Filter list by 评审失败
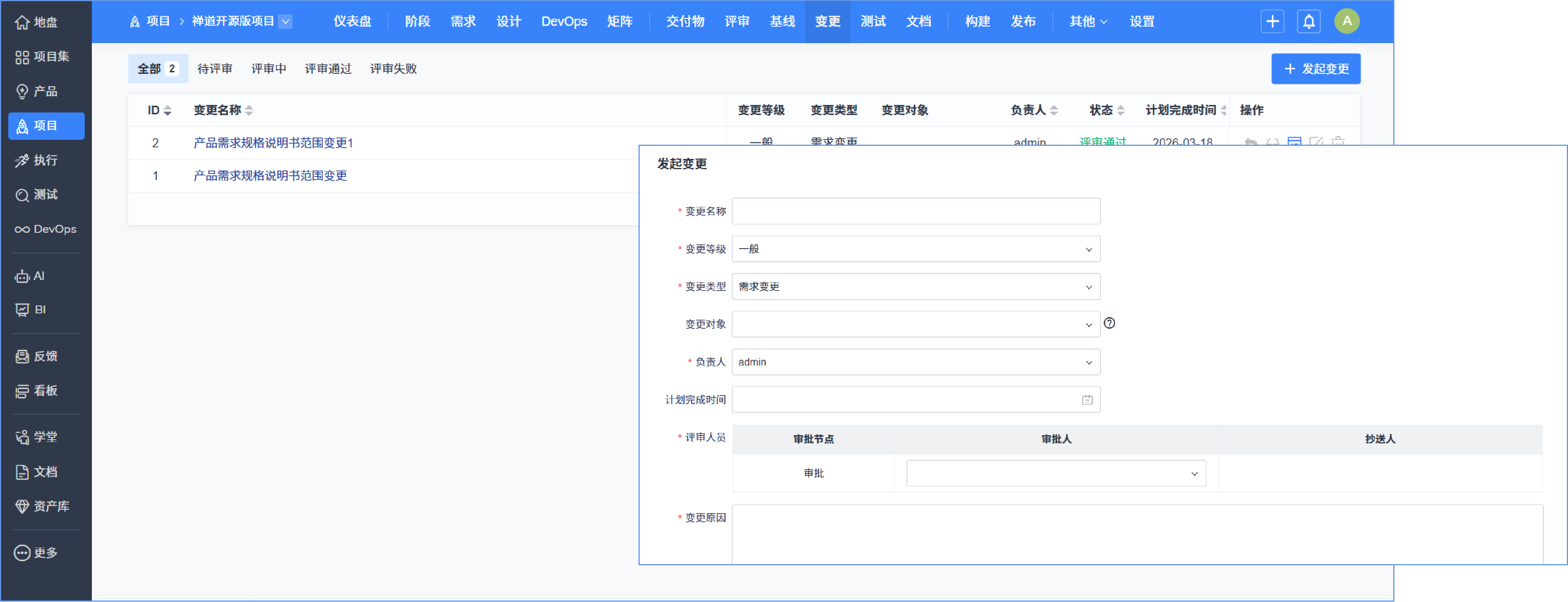The image size is (1568, 602). pos(393,69)
